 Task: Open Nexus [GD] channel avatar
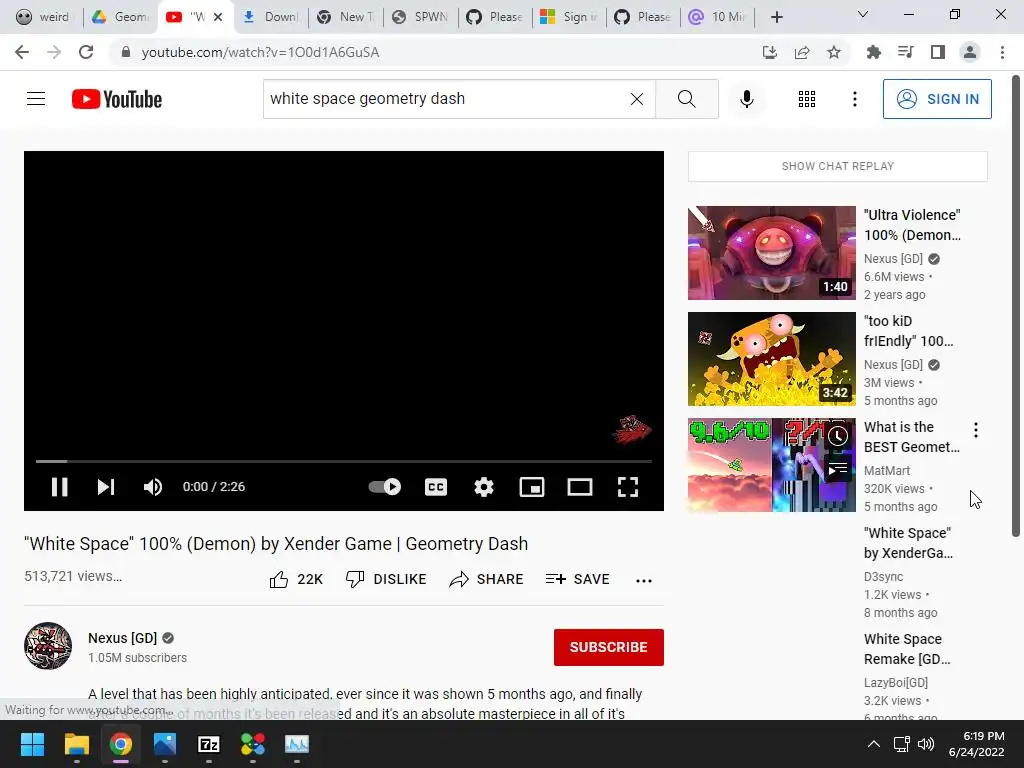pos(48,646)
